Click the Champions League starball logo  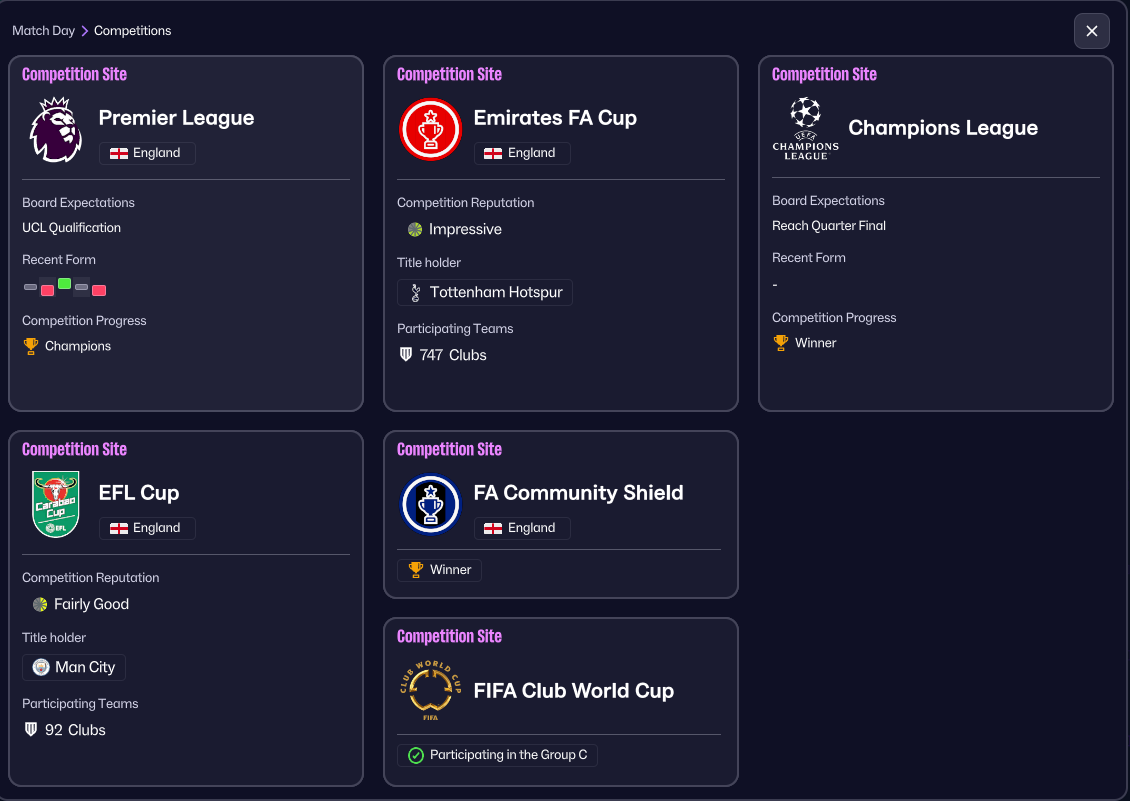[805, 128]
